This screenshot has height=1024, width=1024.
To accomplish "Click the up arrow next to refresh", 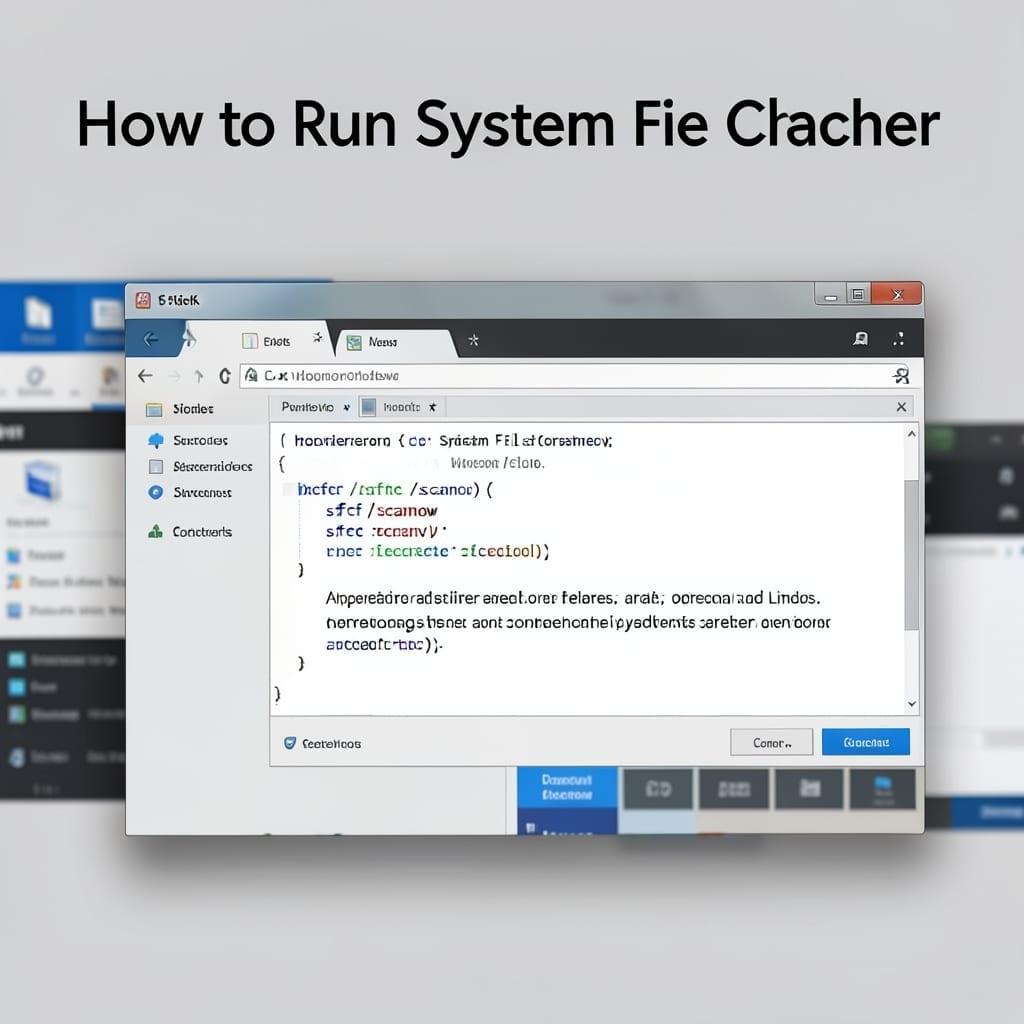I will tap(199, 376).
